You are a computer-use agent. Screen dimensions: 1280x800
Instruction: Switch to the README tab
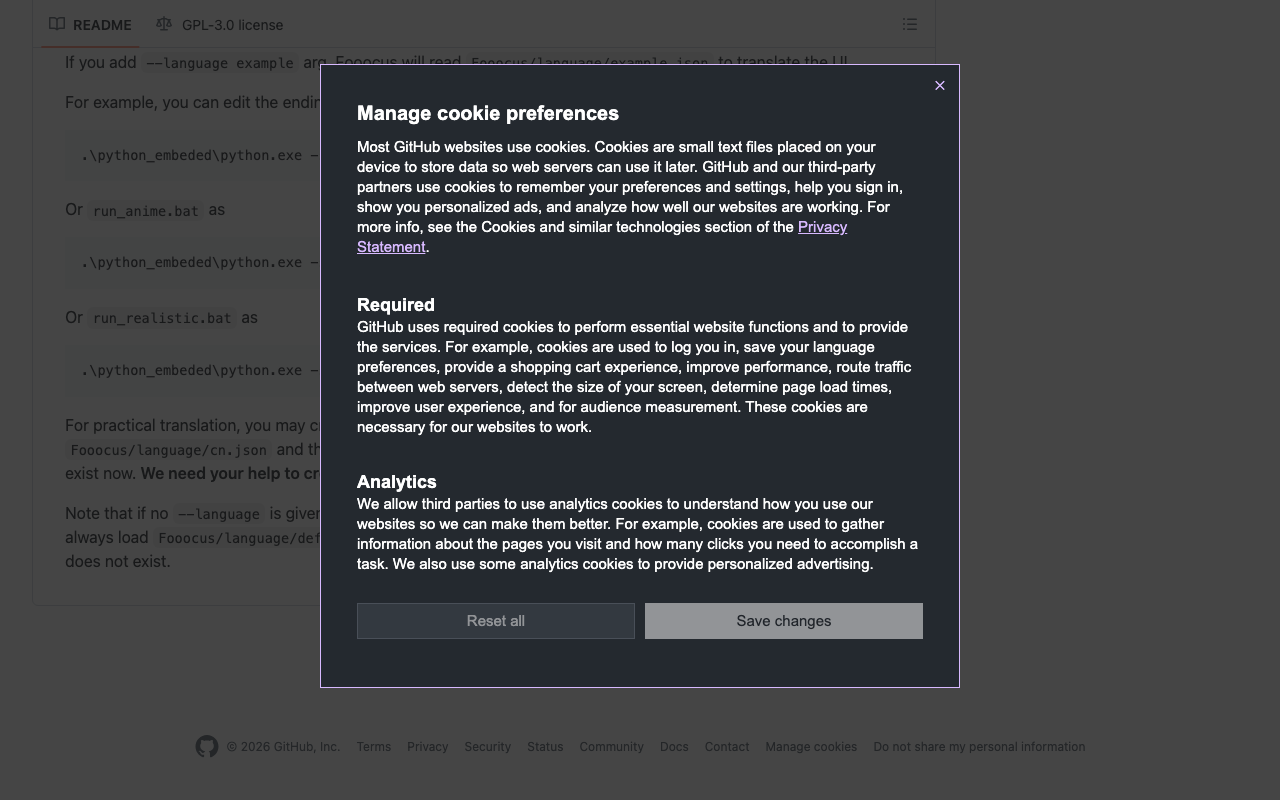[90, 24]
